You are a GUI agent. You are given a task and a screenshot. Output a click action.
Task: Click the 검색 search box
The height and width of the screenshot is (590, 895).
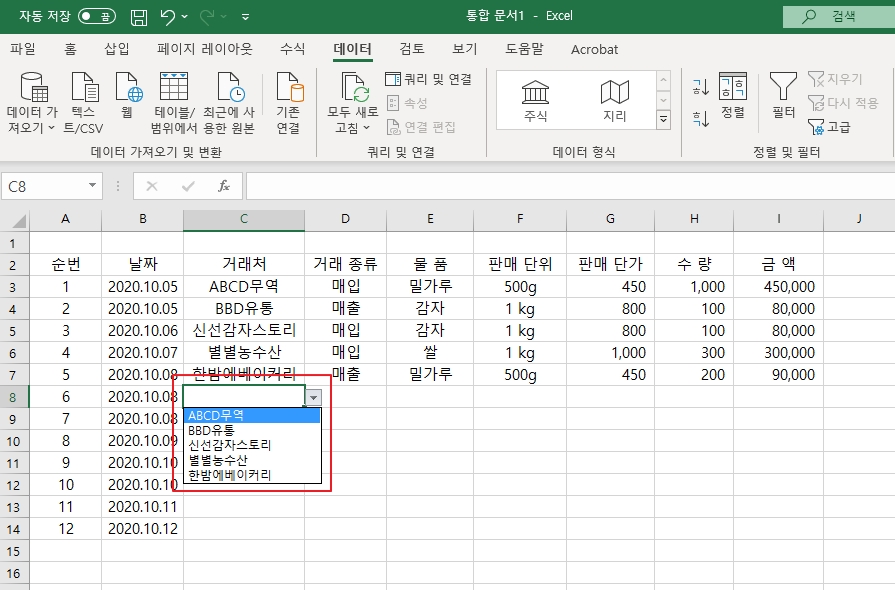click(839, 17)
